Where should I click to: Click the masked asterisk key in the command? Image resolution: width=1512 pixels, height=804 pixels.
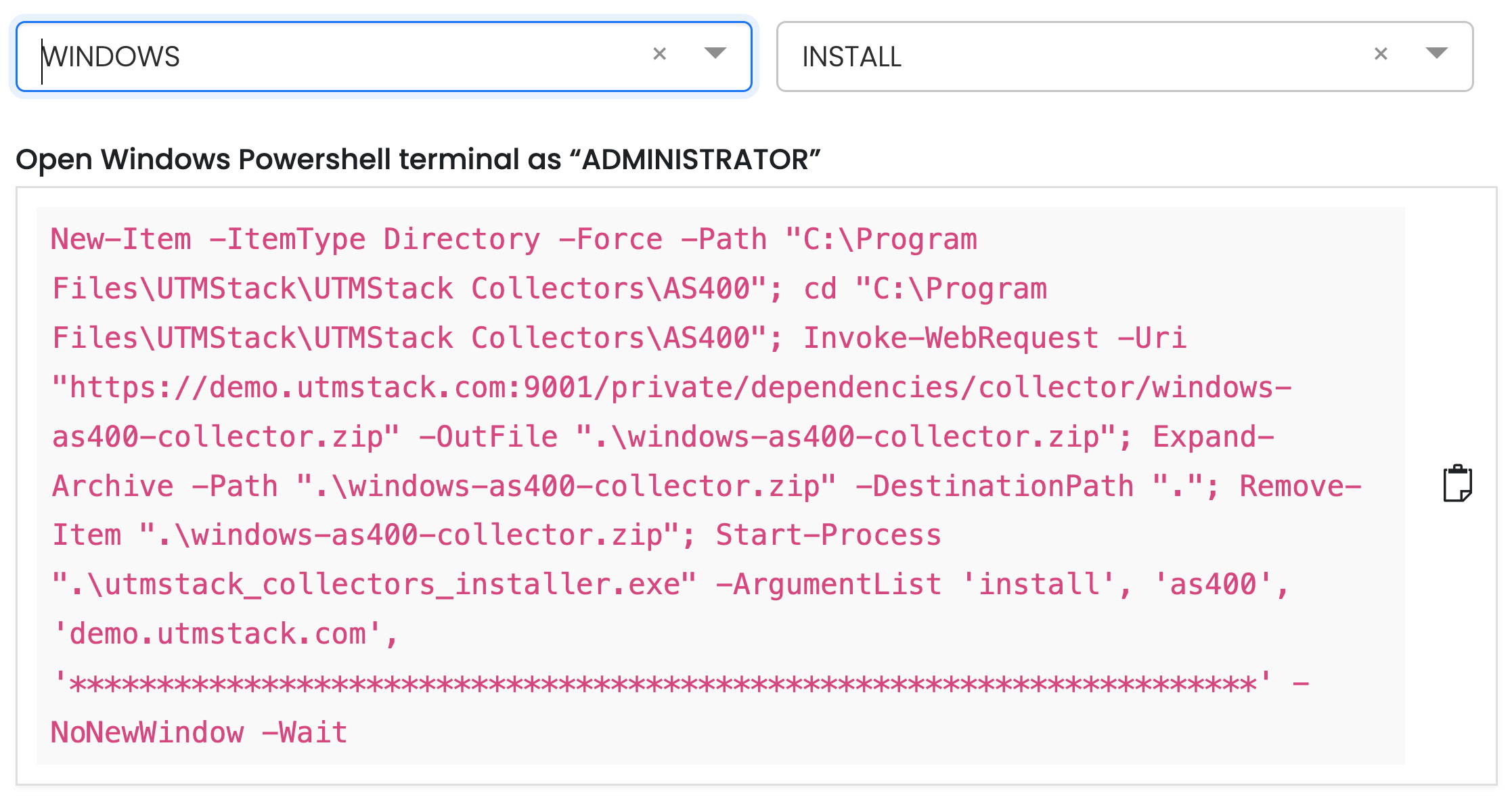[663, 684]
